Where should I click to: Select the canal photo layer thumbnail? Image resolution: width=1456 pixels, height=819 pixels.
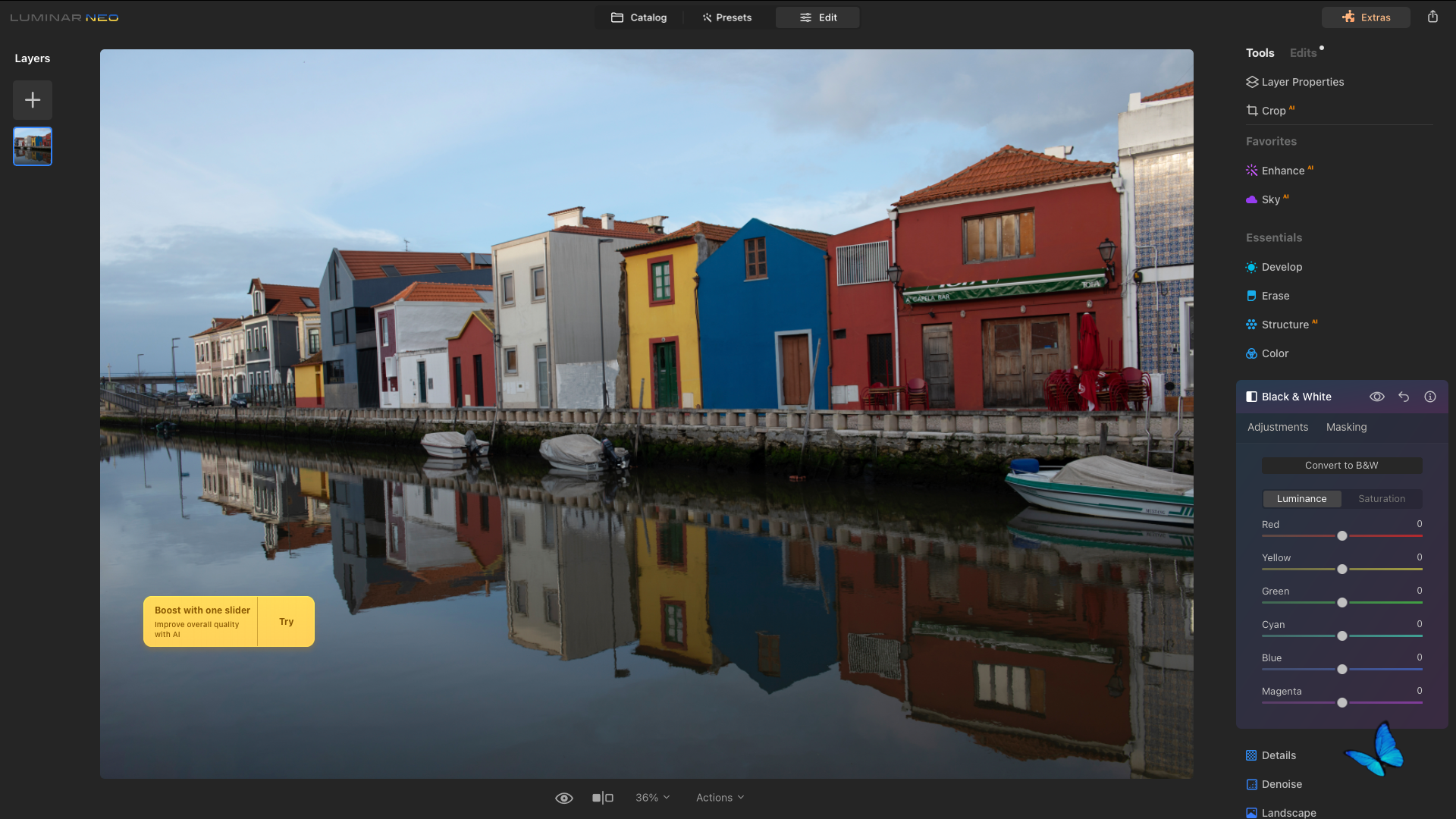click(33, 146)
